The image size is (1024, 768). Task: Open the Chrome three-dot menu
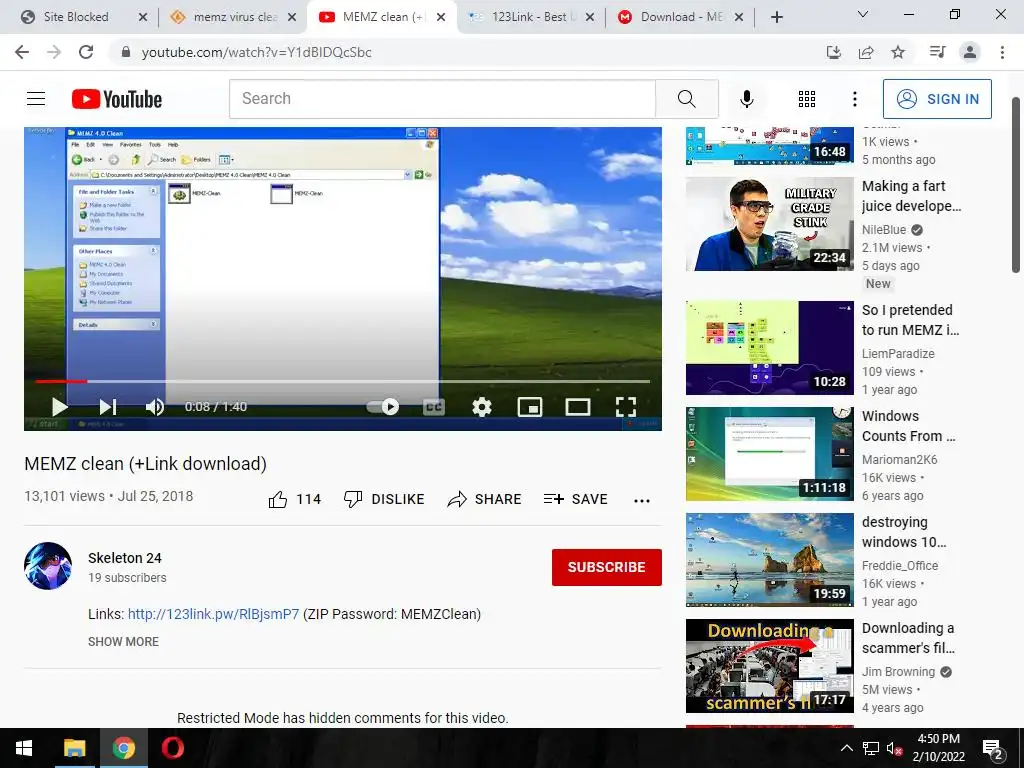(x=1002, y=52)
